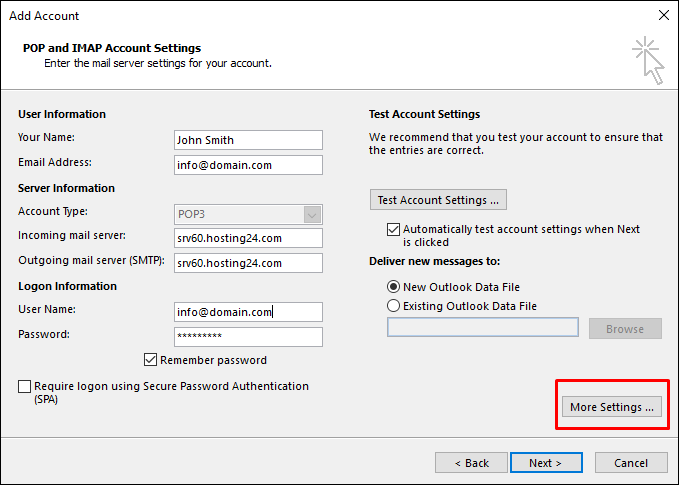This screenshot has height=485, width=679.
Task: Uncheck Automatically test account settings checkbox
Action: pos(393,229)
